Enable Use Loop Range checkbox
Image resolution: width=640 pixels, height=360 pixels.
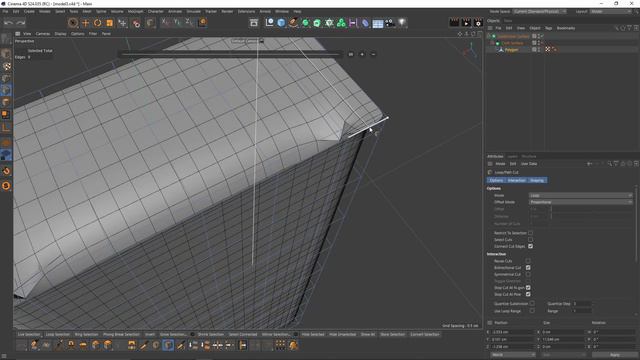[532, 311]
